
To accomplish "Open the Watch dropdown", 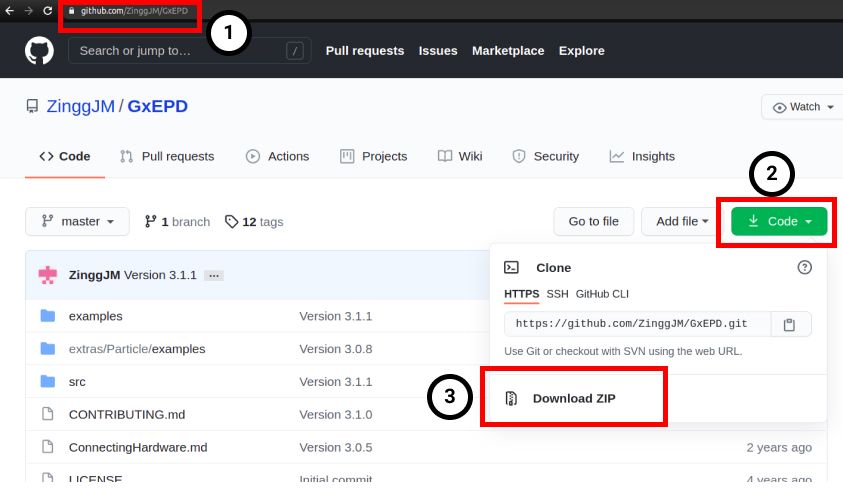I will tap(803, 107).
